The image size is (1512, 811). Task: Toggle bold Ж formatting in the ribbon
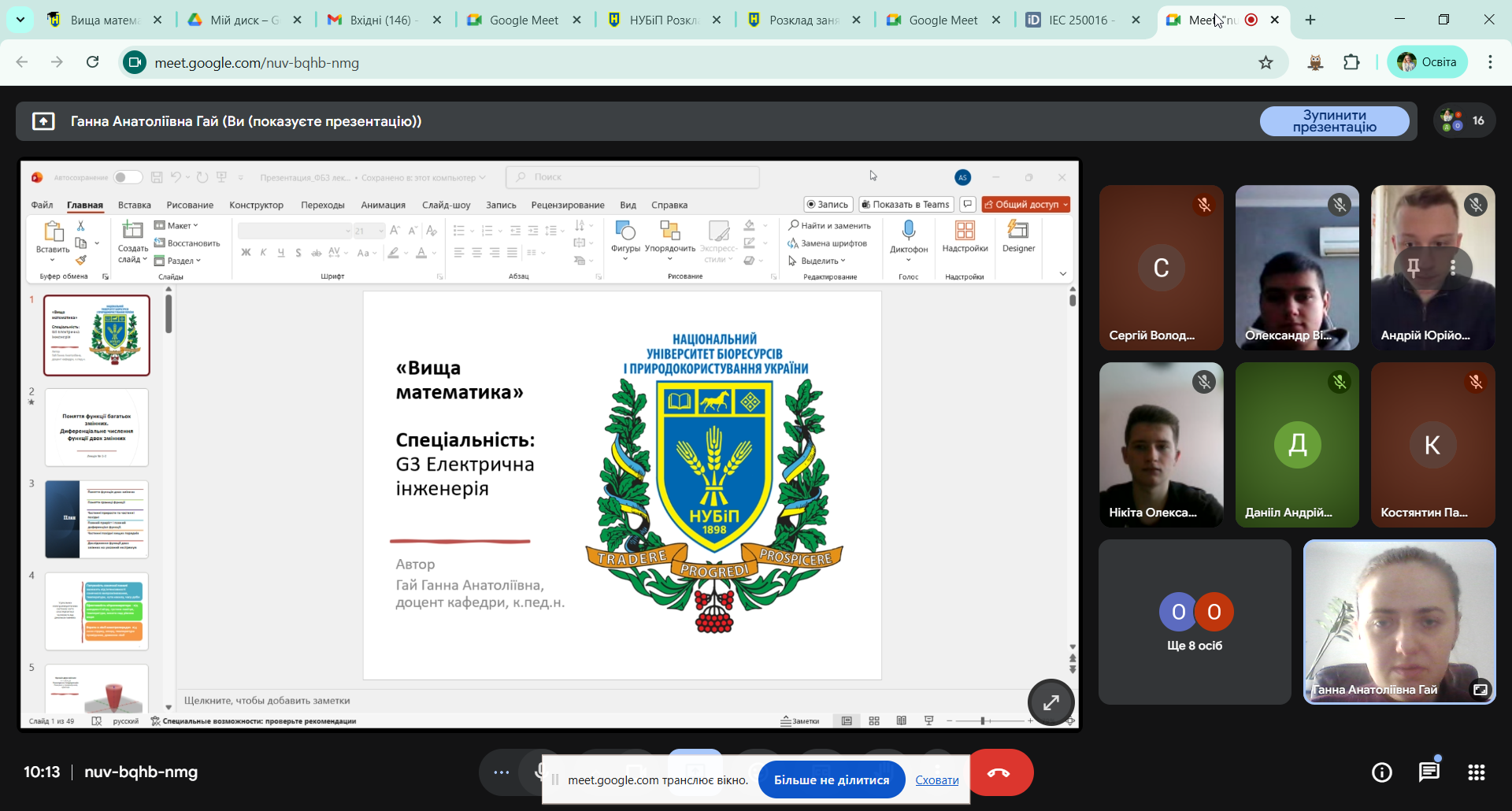pos(246,253)
